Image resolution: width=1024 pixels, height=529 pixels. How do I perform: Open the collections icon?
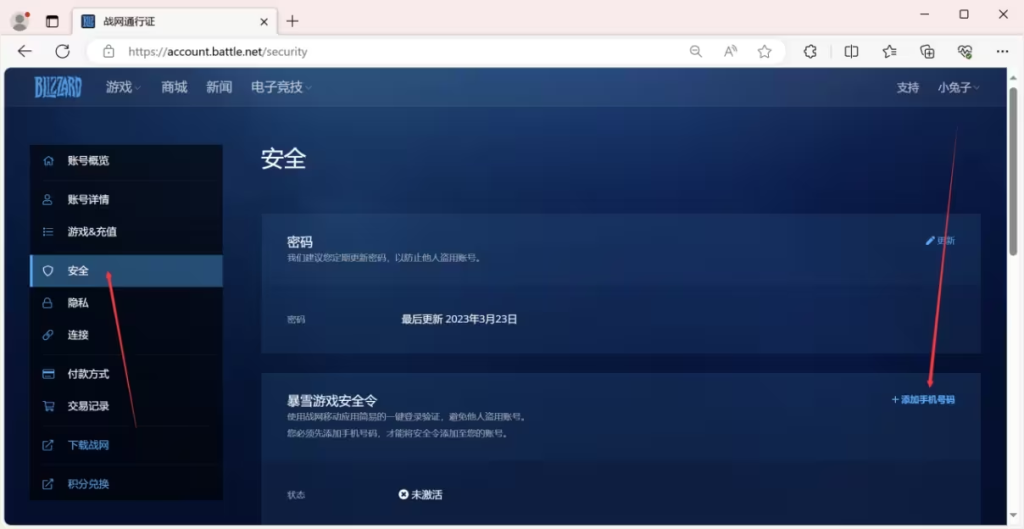click(927, 52)
